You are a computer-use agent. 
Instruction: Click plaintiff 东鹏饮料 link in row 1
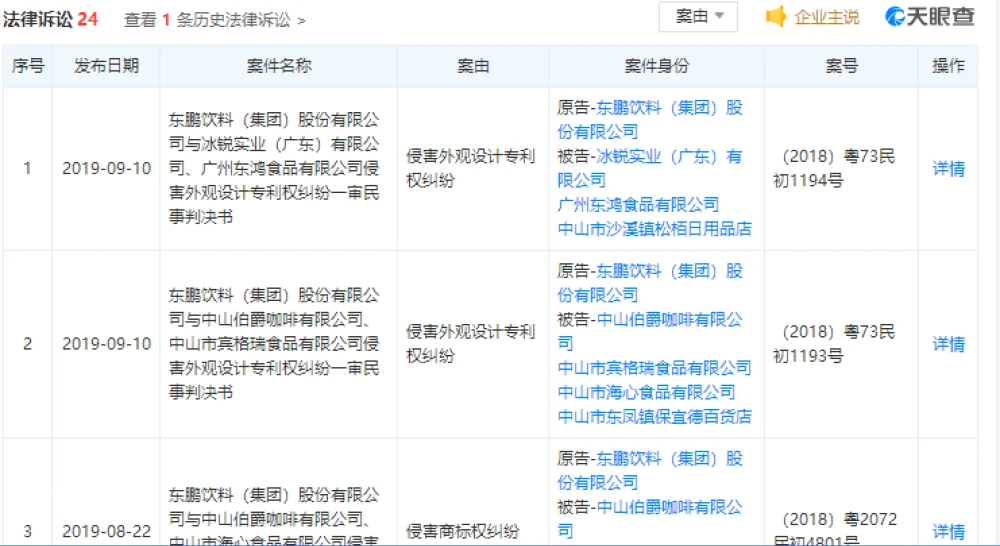pyautogui.click(x=650, y=119)
